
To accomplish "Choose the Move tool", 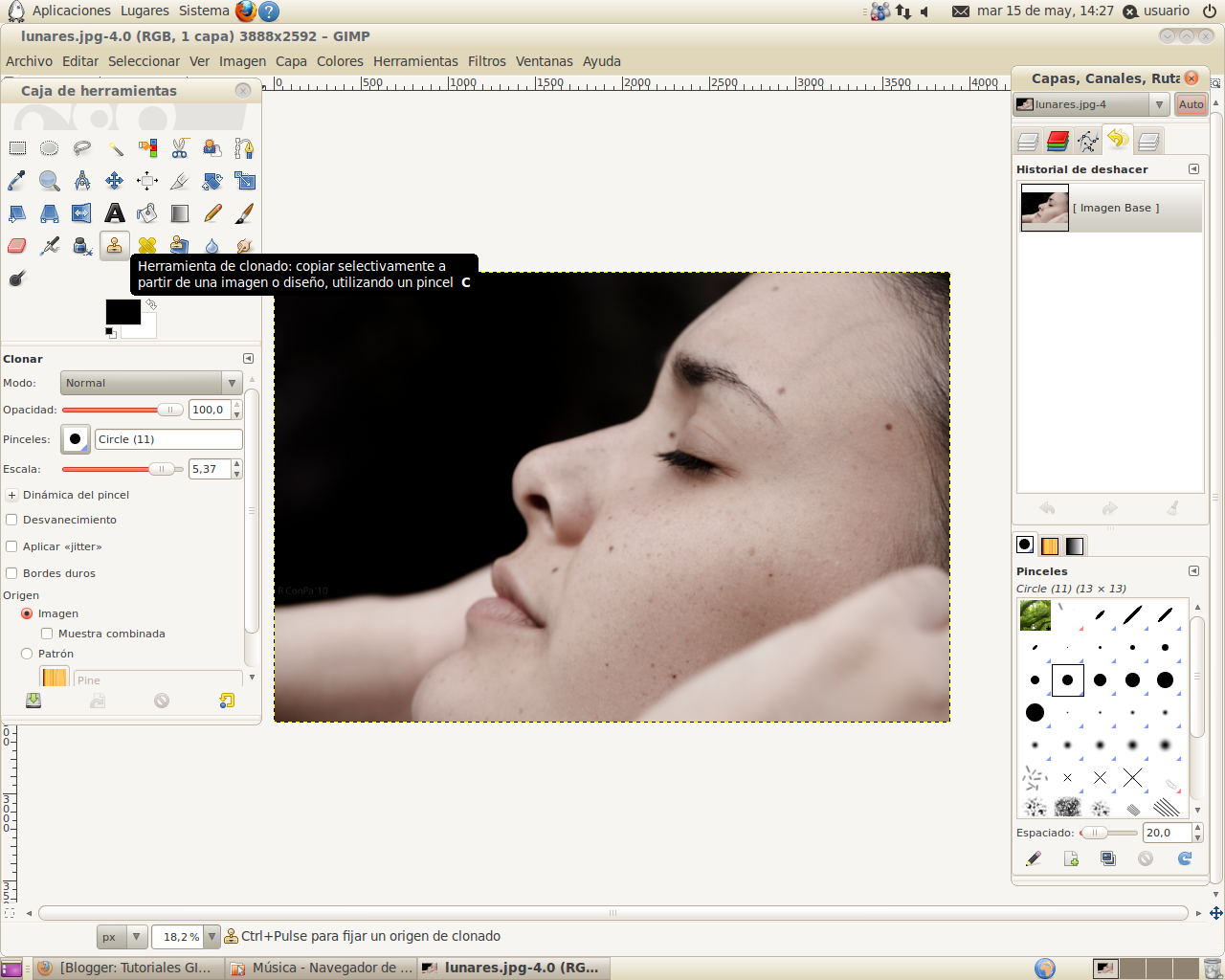I will [115, 181].
